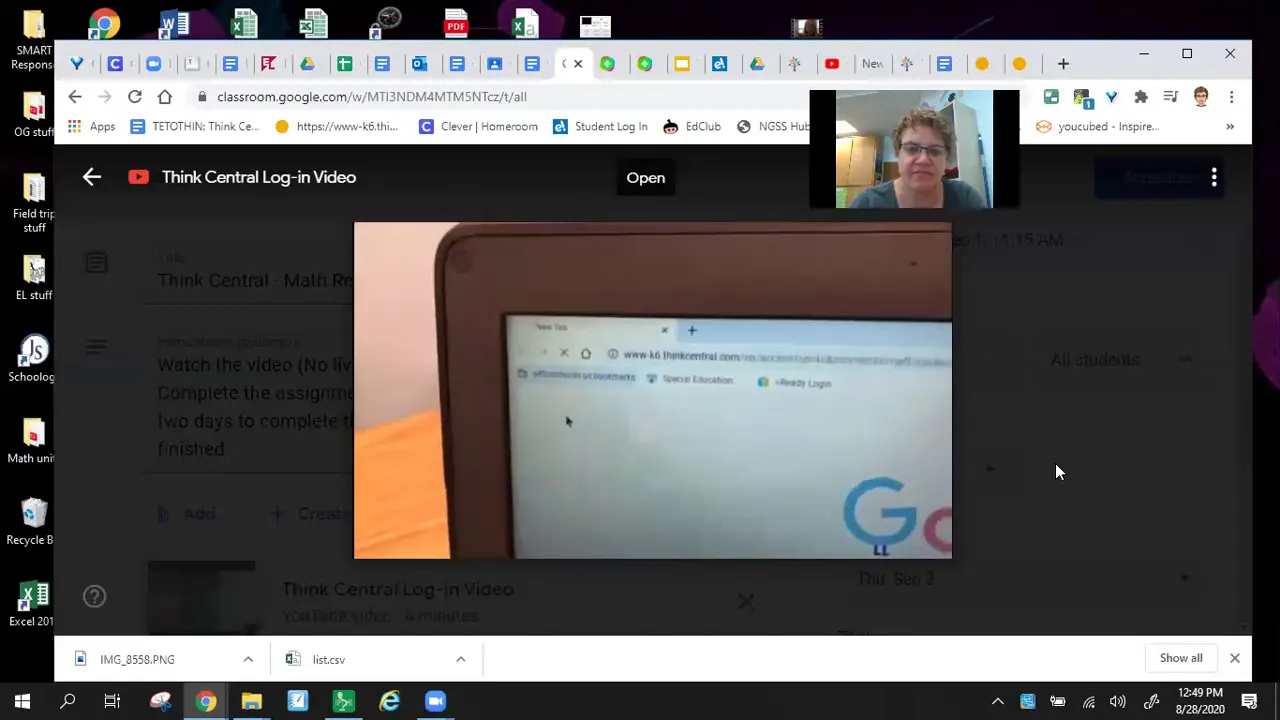Open the Recycle Bin desktop icon
This screenshot has width=1280, height=720.
(x=32, y=522)
